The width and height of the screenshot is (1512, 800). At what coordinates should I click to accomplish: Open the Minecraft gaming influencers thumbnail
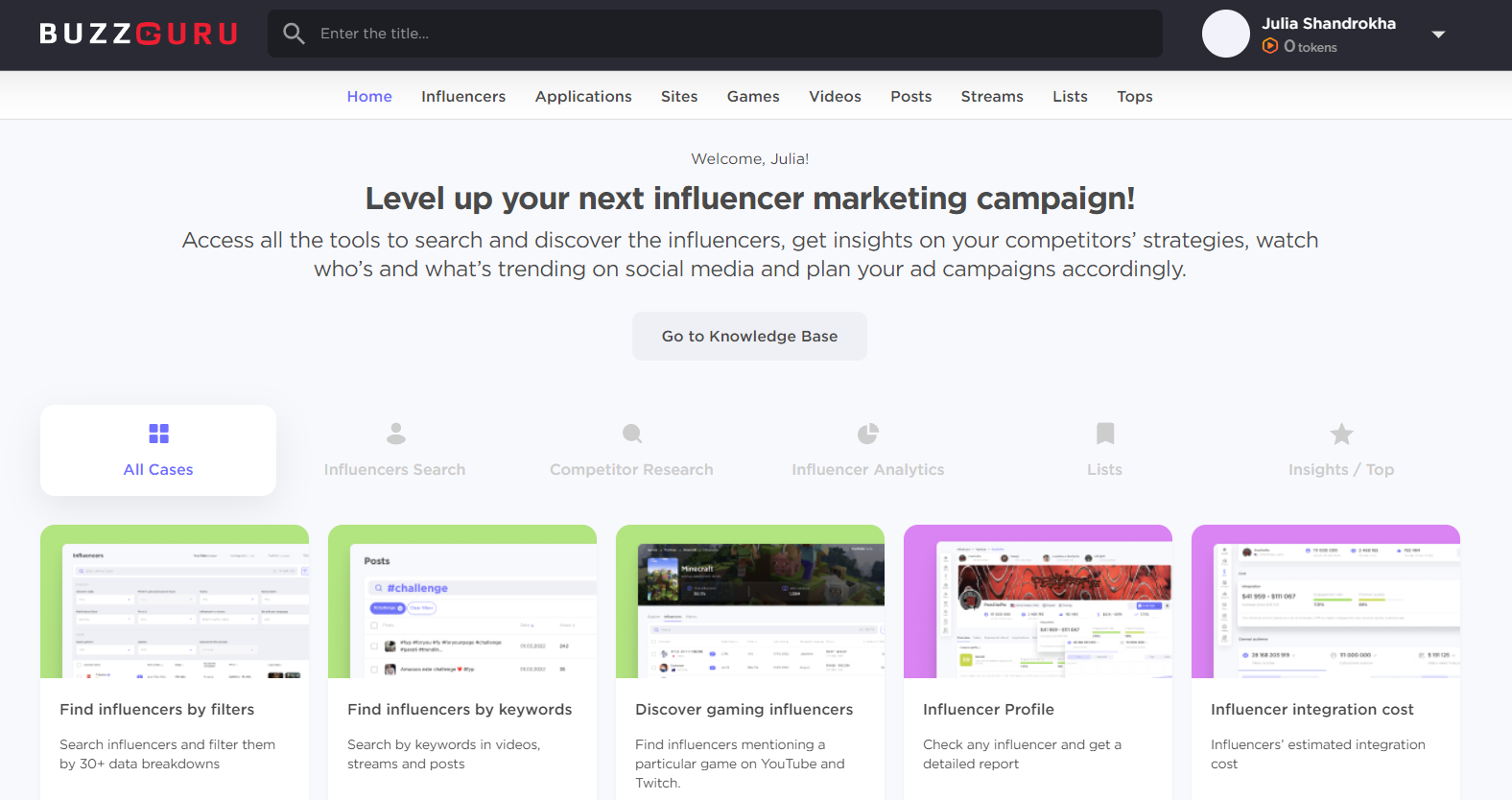750,601
